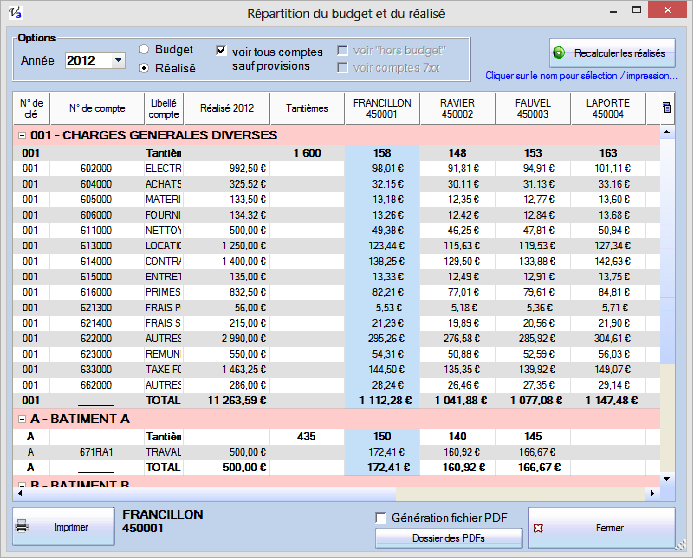Select account 602000 ELECTR row

(x=336, y=169)
